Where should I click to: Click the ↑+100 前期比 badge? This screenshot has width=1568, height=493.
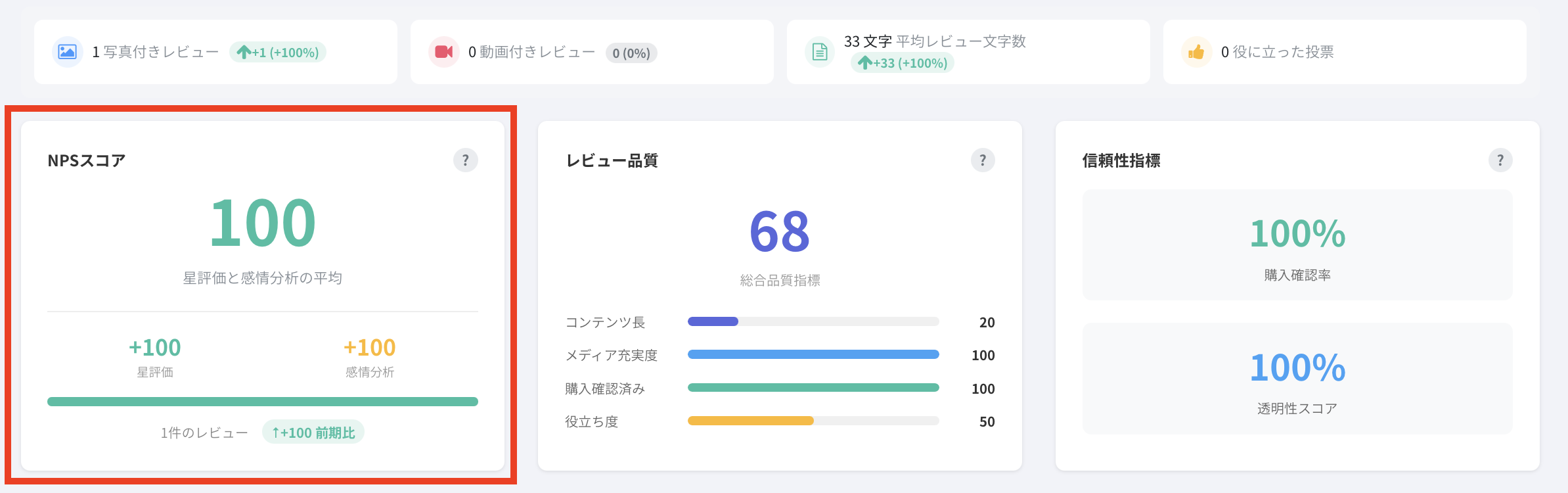pos(313,433)
